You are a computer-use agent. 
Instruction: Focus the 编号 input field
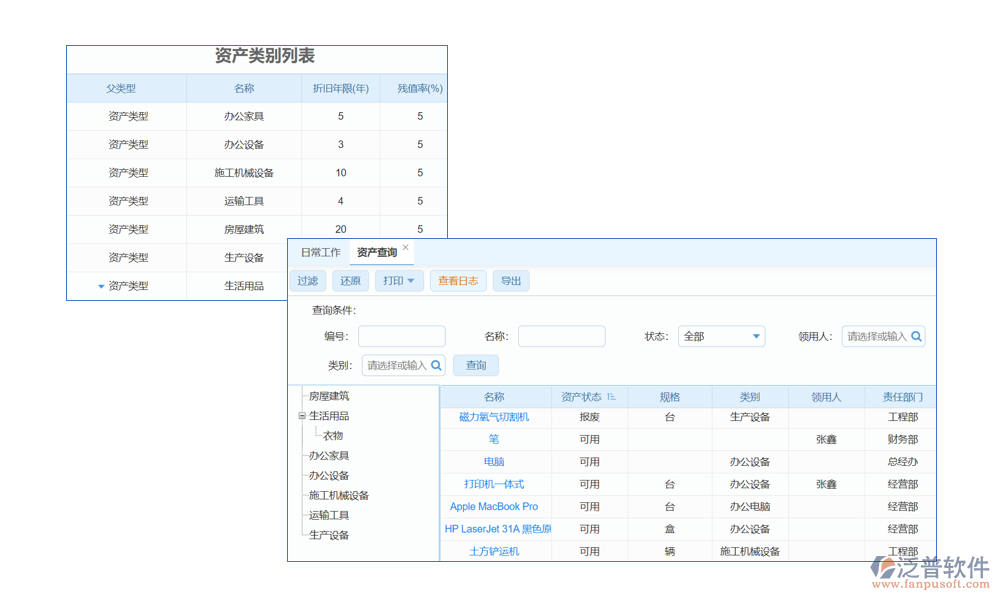pyautogui.click(x=401, y=337)
